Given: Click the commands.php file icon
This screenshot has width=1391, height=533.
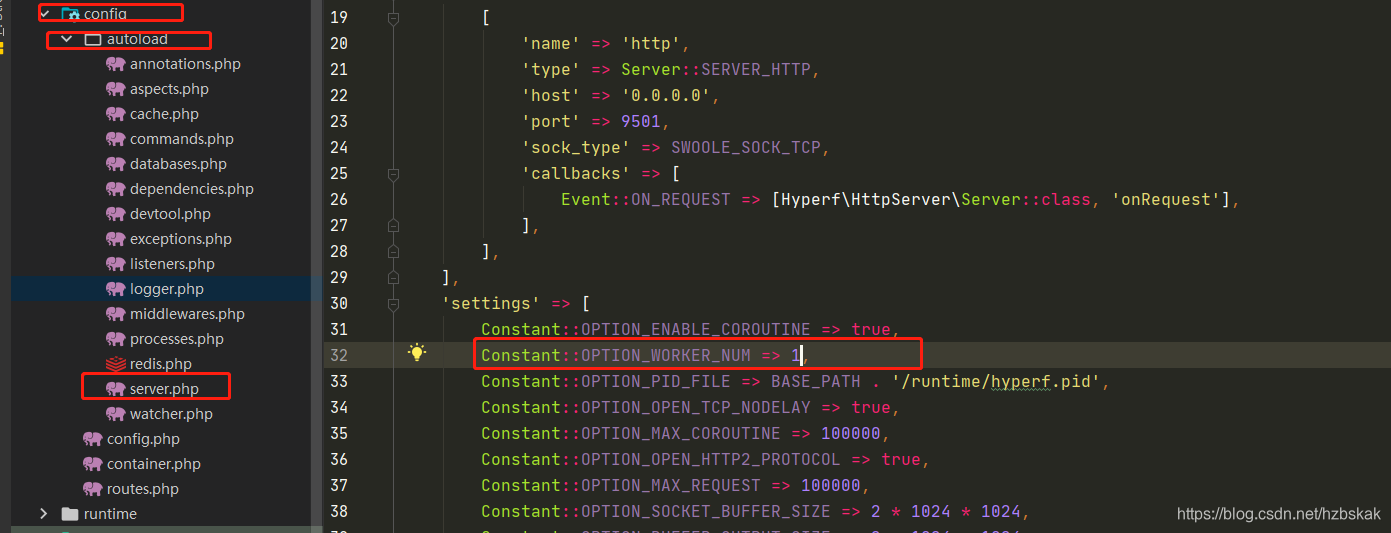Looking at the screenshot, I should tap(115, 139).
